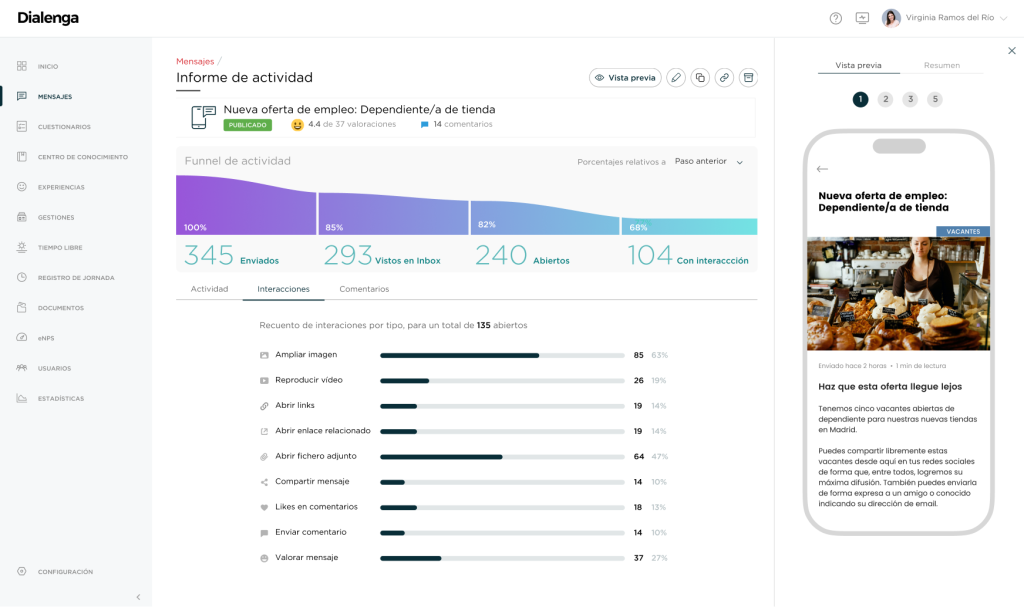
Task: Click the 293 Vistos en Inbox figure
Action: point(382,255)
